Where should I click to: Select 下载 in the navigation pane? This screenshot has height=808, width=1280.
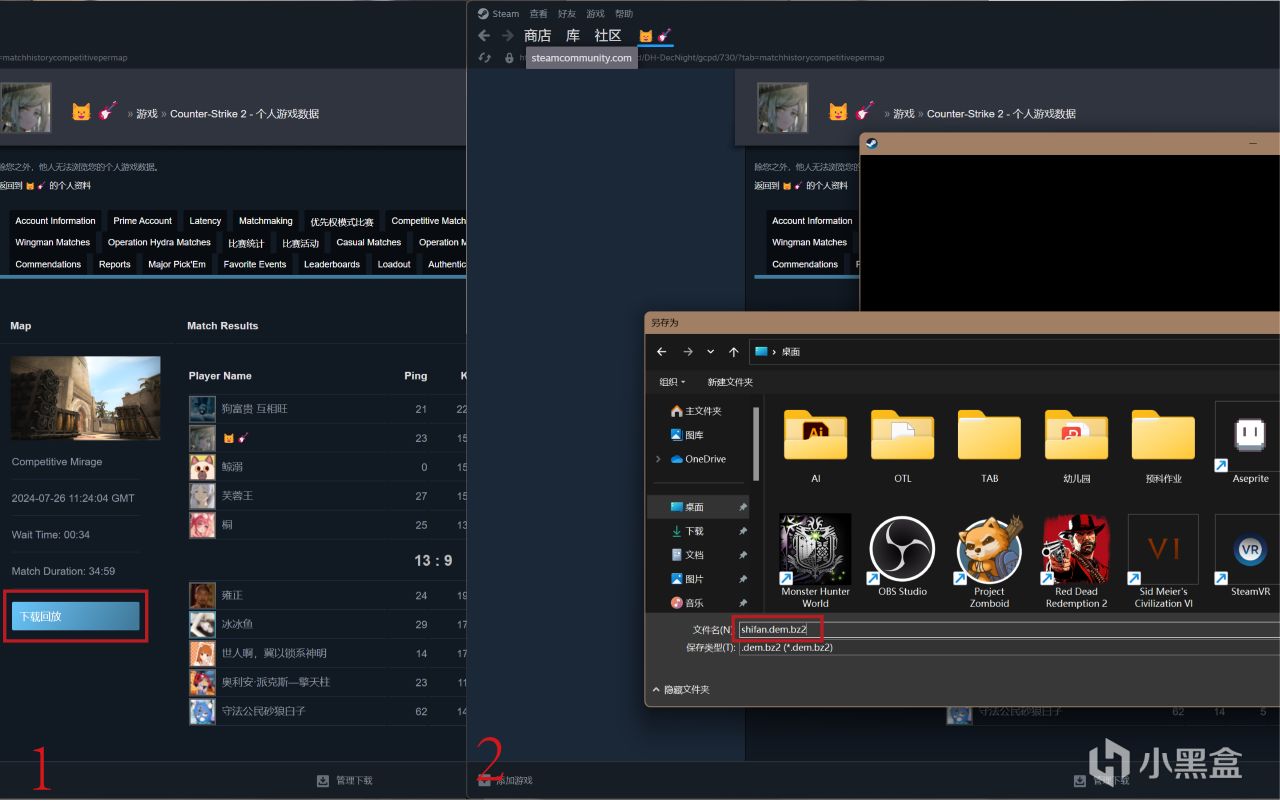point(686,531)
